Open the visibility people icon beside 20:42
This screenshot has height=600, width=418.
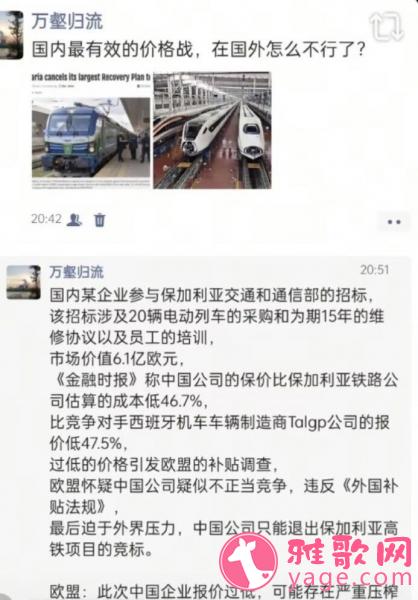tap(74, 219)
